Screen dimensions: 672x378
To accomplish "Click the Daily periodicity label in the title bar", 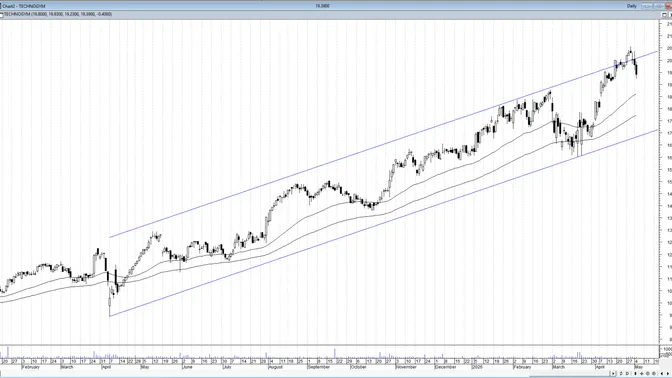I will (632, 6).
